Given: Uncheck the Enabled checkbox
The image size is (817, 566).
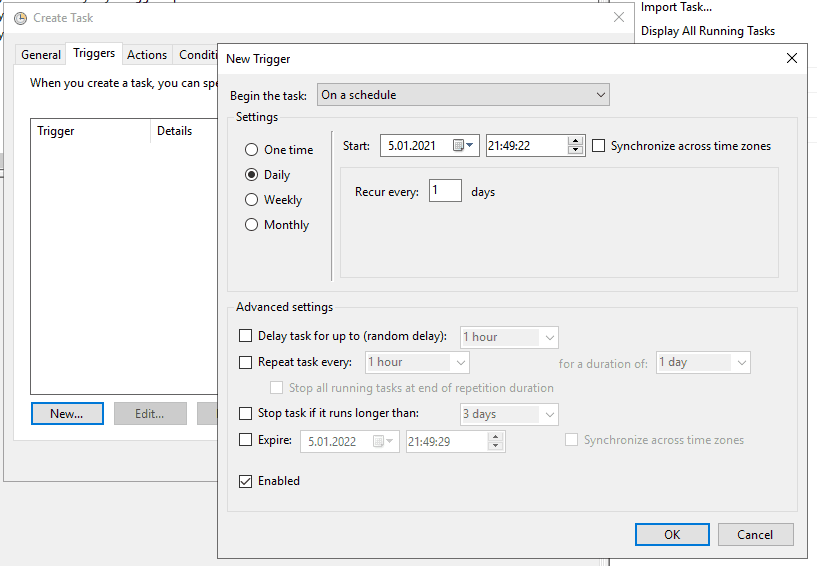Looking at the screenshot, I should pyautogui.click(x=246, y=481).
